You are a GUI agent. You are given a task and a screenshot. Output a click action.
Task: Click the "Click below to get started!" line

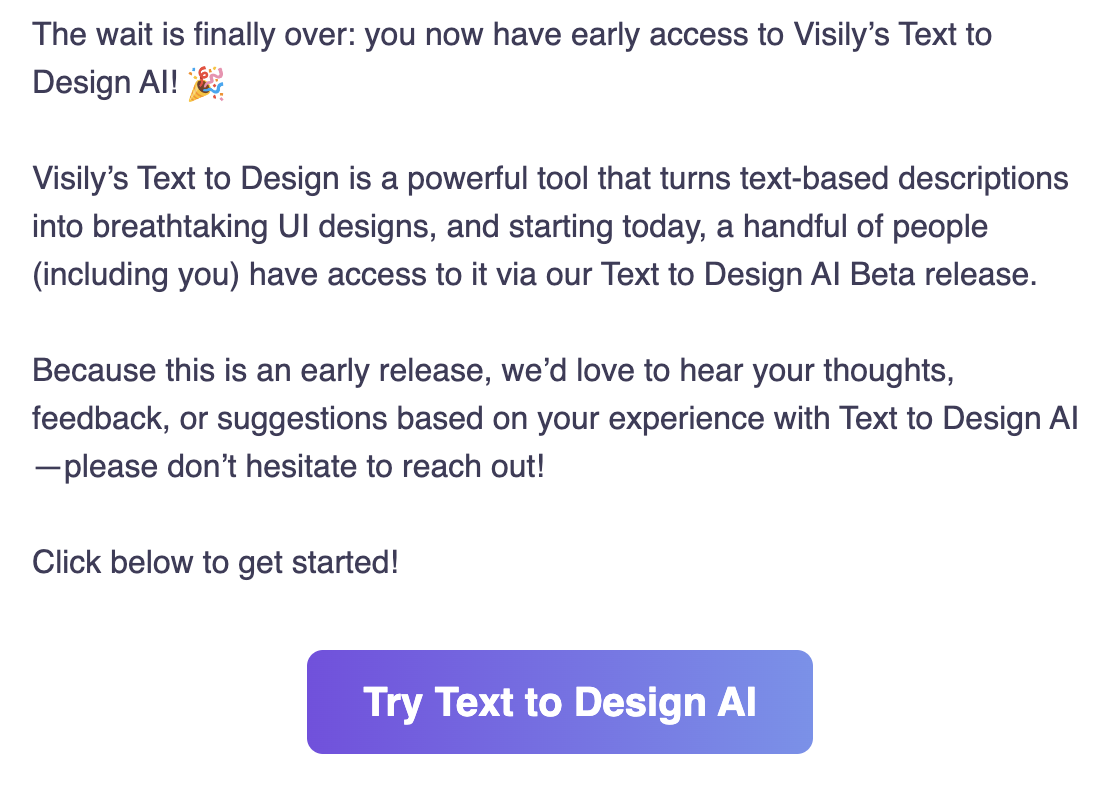(215, 562)
